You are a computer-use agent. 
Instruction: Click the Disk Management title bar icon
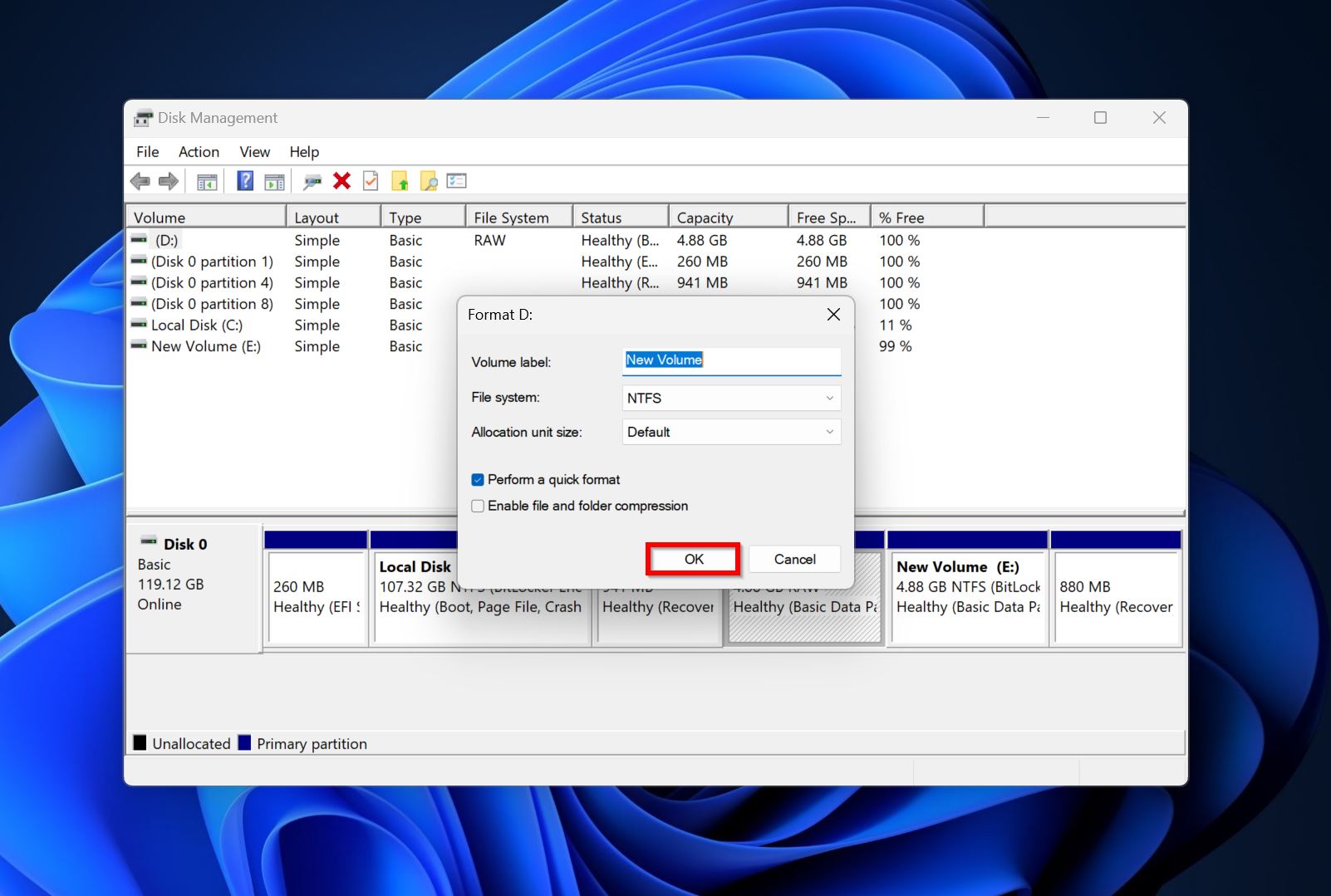pos(144,118)
